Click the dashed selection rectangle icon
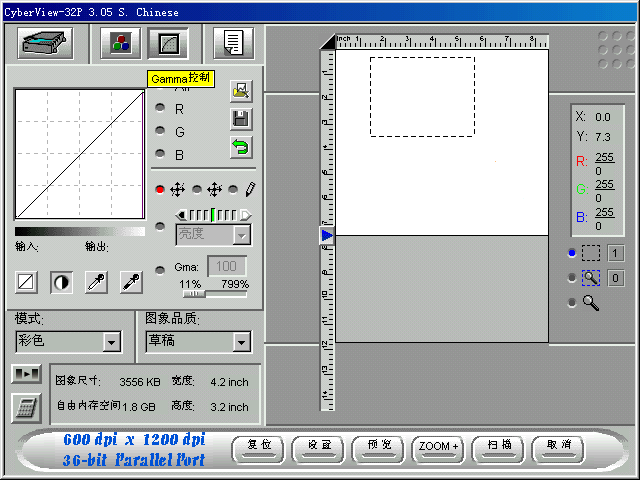The image size is (640, 480). tap(591, 253)
